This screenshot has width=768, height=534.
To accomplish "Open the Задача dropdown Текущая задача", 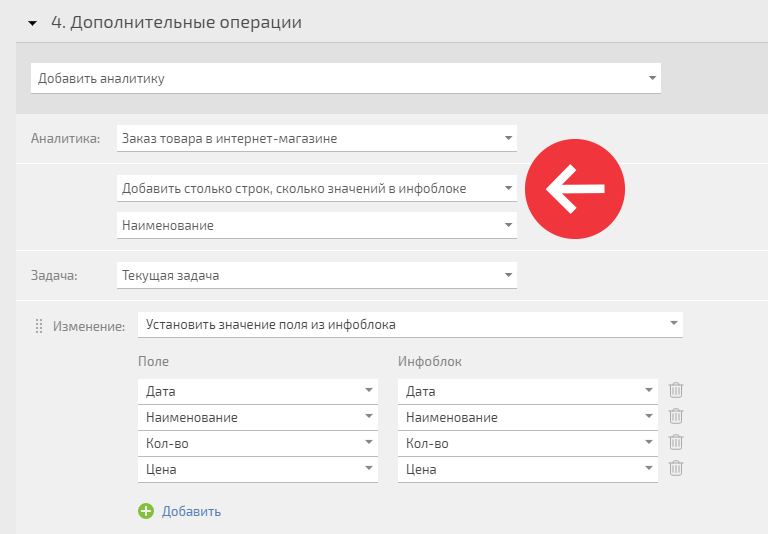I will pyautogui.click(x=317, y=275).
